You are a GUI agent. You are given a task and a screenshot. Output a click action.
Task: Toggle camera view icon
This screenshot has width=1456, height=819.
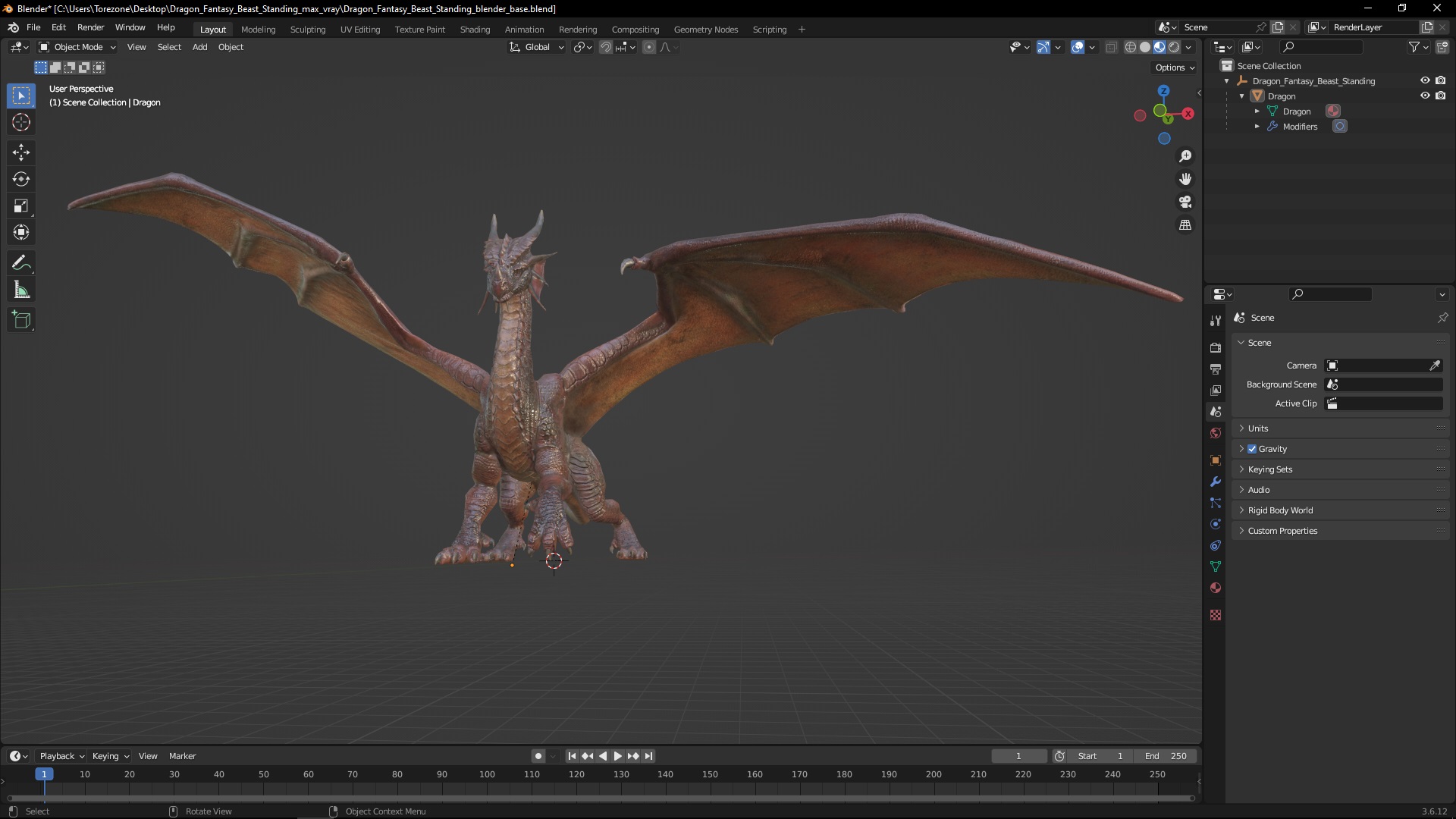(1185, 202)
